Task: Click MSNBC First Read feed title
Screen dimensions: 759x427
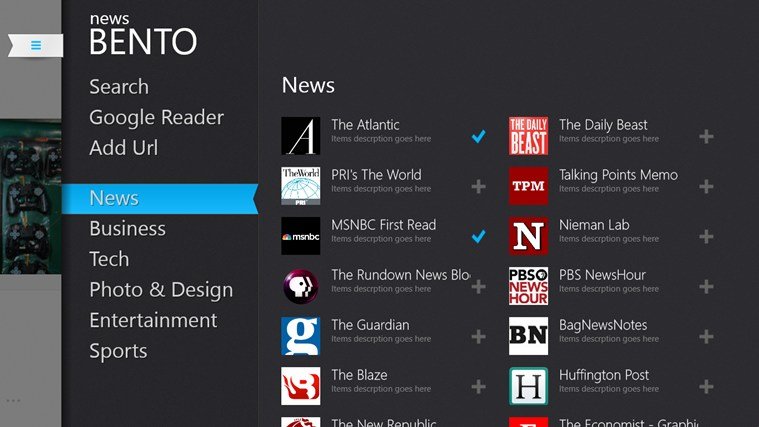Action: (383, 225)
